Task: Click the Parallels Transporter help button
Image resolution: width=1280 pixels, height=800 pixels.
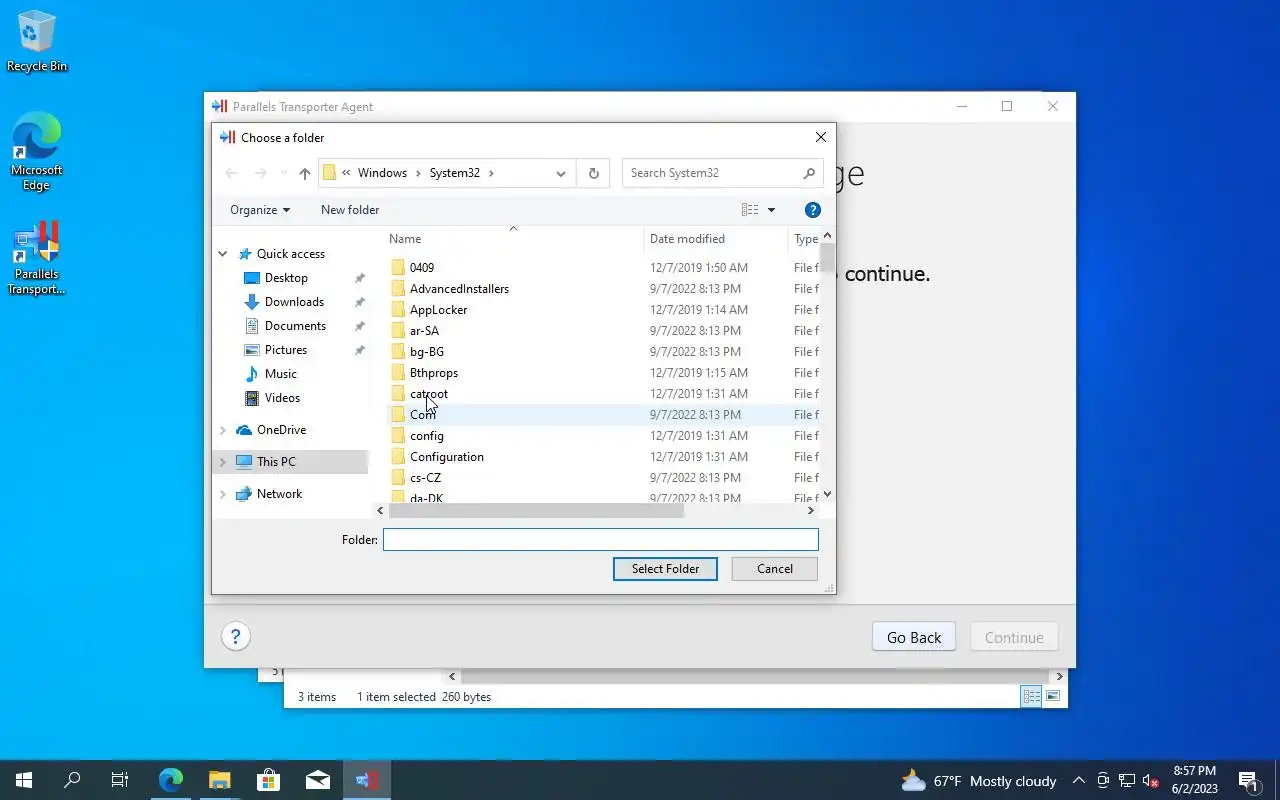Action: (x=236, y=637)
